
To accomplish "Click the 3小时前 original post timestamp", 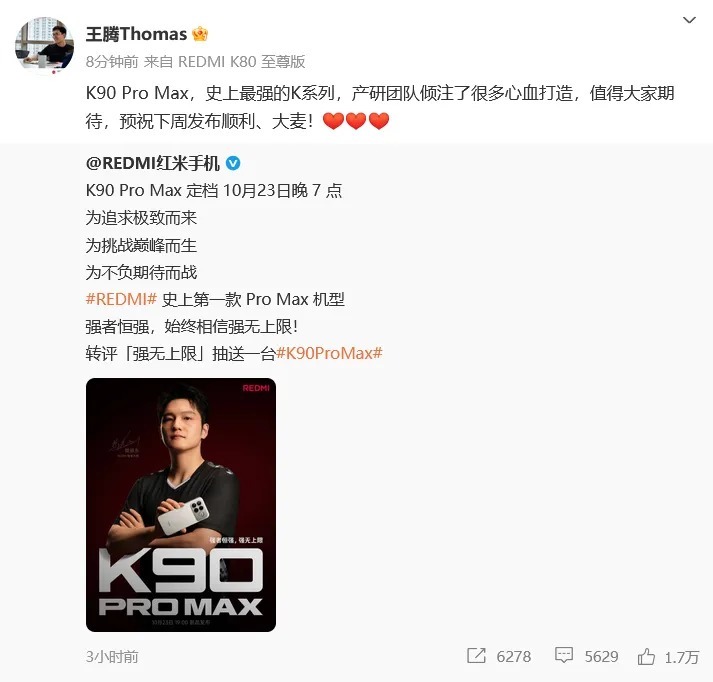I will pos(112,657).
